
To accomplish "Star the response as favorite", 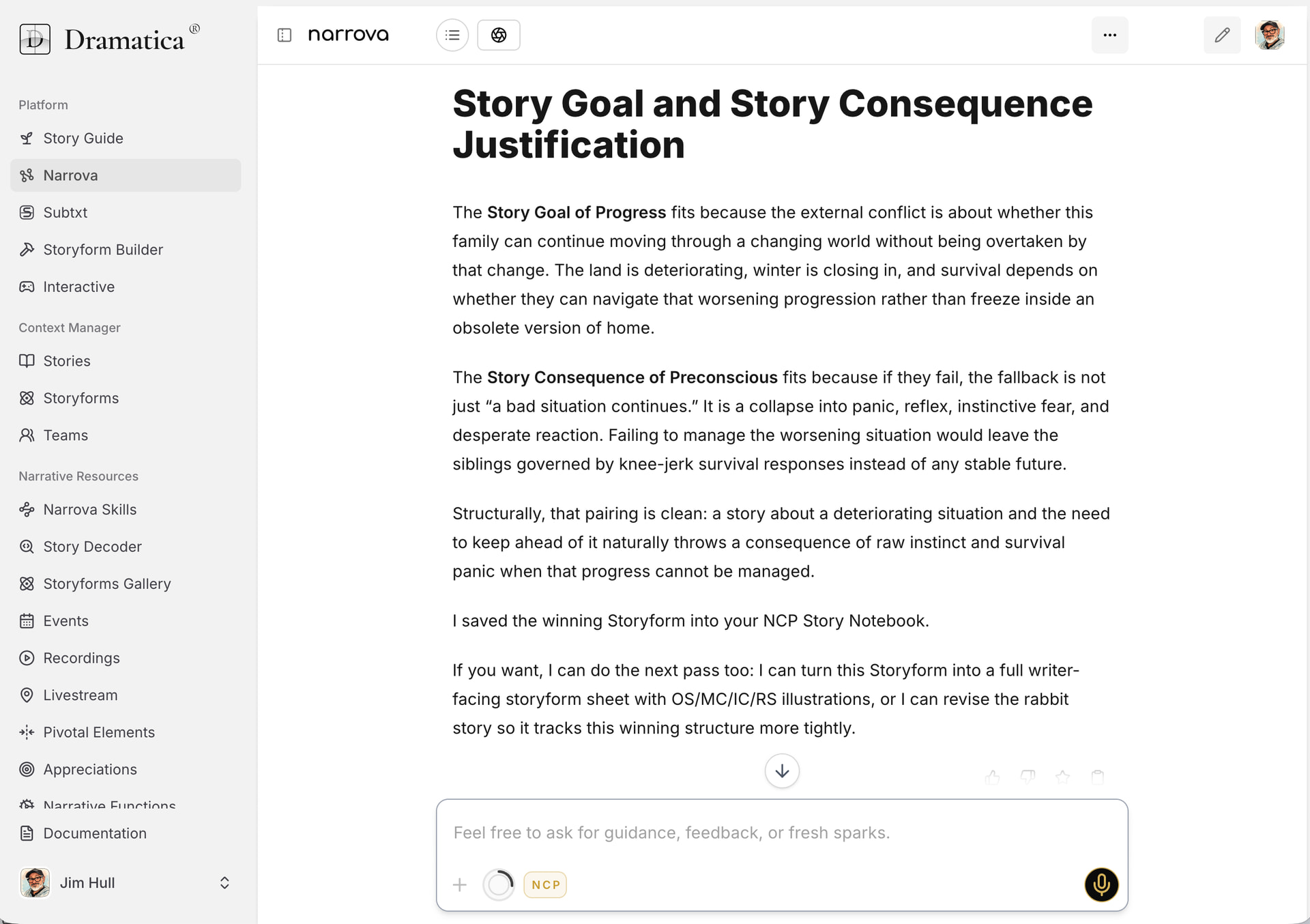I will click(1062, 777).
